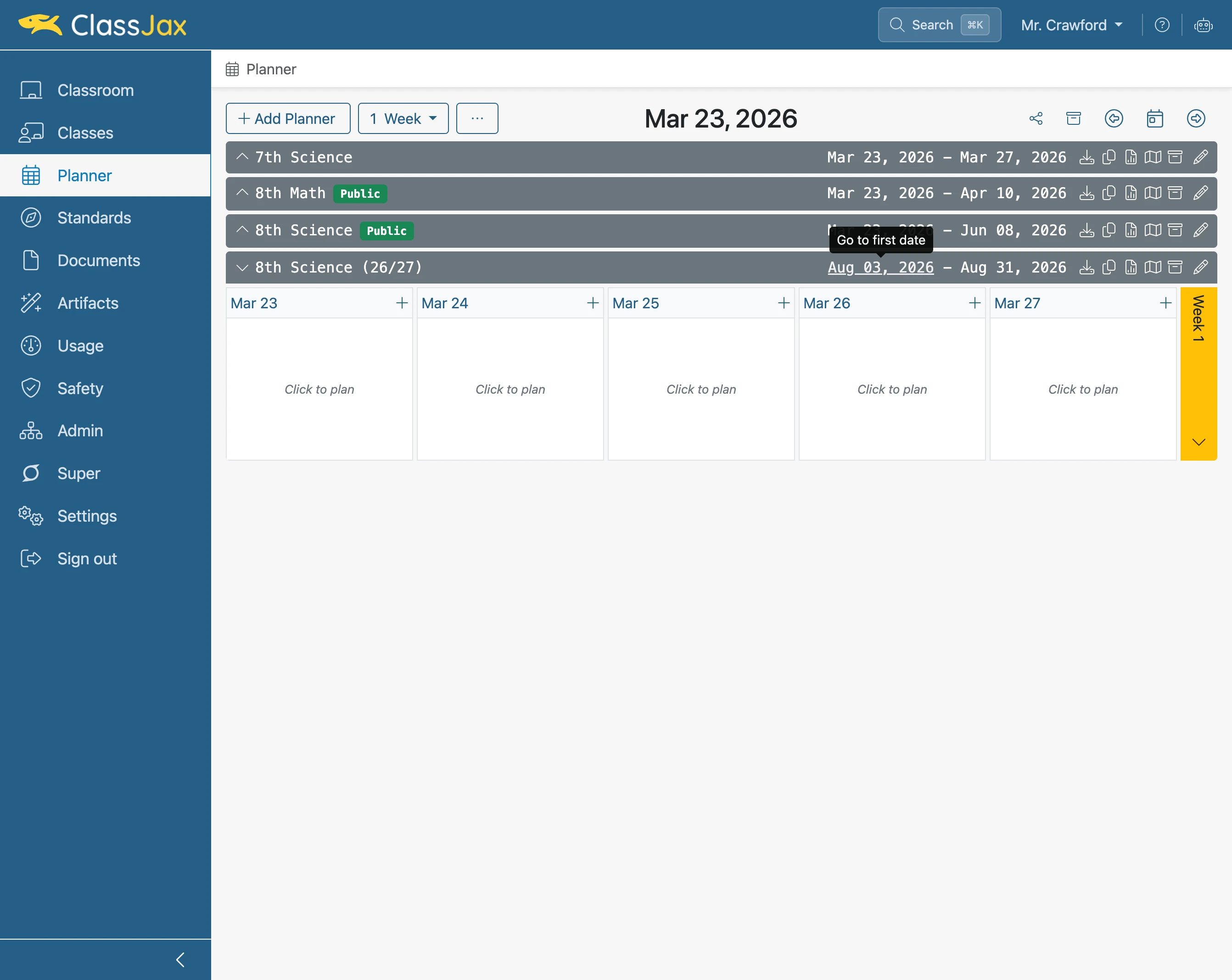Open Classes in the sidebar
Image resolution: width=1232 pixels, height=980 pixels.
pyautogui.click(x=105, y=133)
